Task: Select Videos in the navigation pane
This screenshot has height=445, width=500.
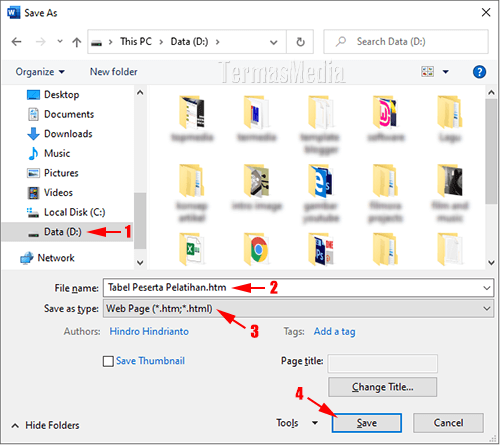Action: pos(50,193)
